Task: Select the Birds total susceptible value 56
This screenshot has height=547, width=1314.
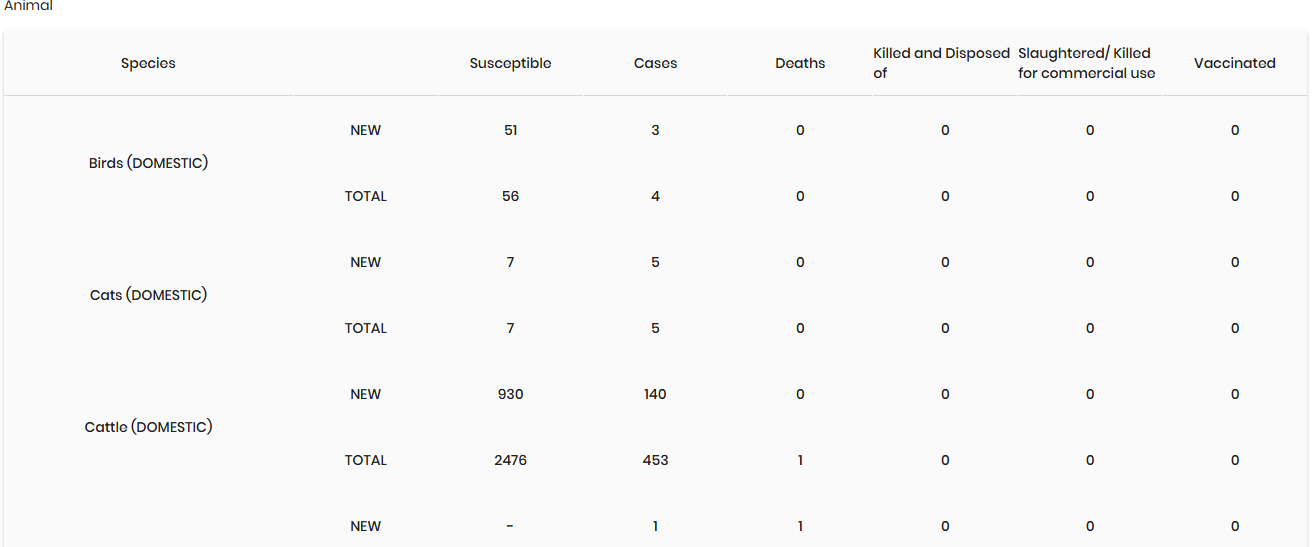Action: (x=510, y=196)
